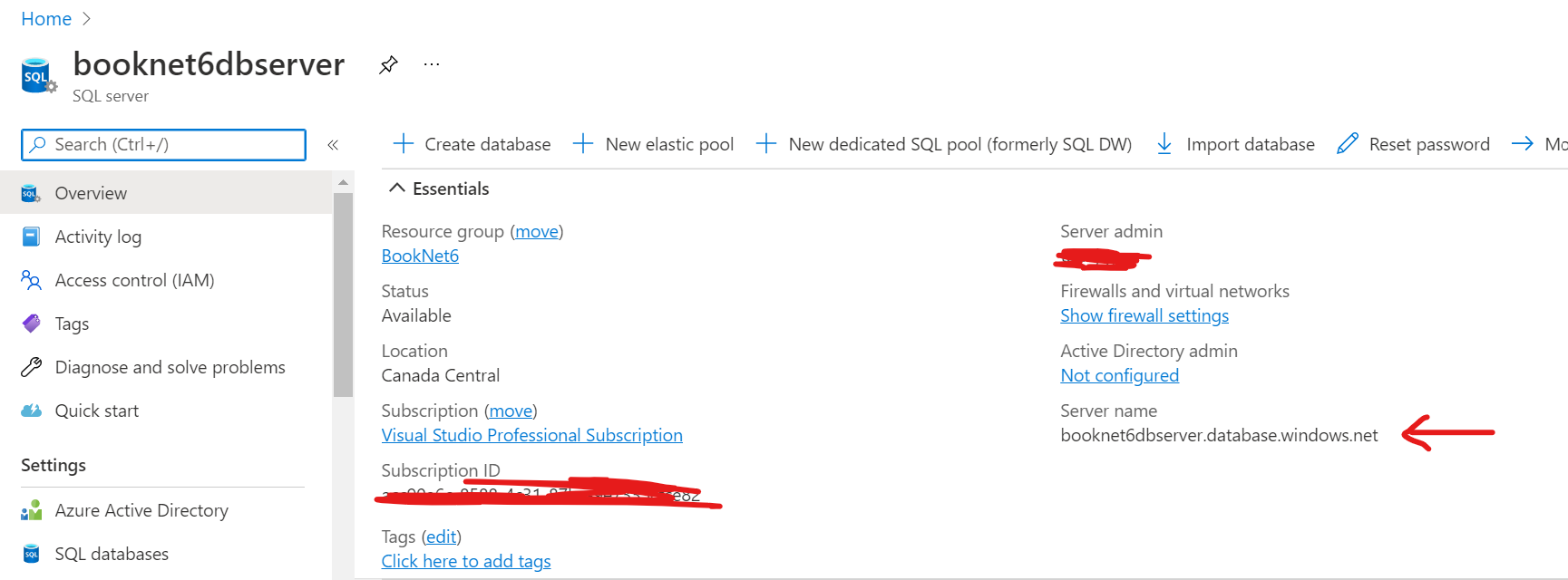The height and width of the screenshot is (580, 1568).
Task: Click Create database button
Action: 472,144
